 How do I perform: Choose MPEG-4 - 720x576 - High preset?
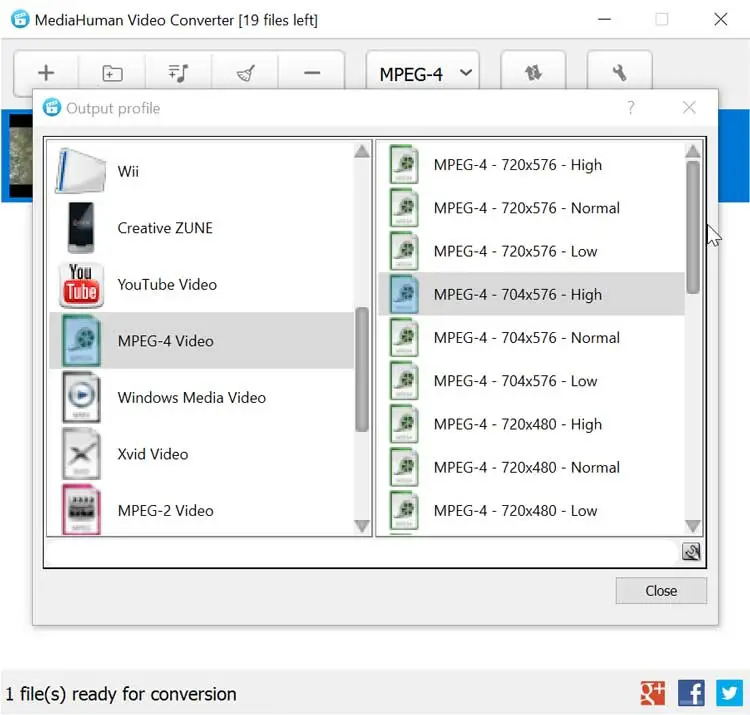pyautogui.click(x=531, y=165)
